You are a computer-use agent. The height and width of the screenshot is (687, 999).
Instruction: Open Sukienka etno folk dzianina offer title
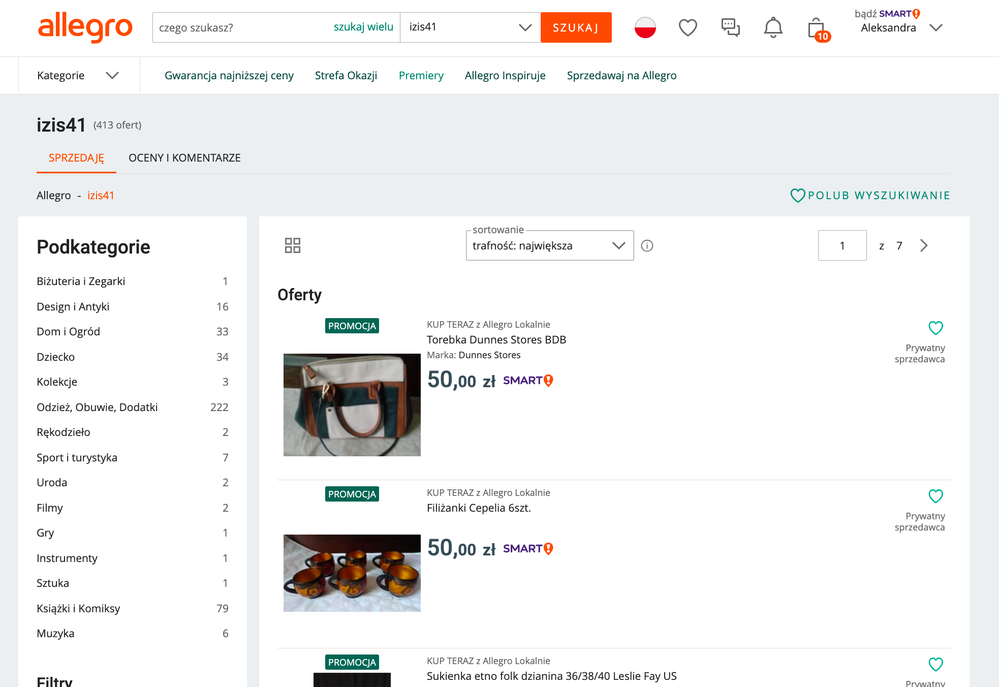pos(552,676)
